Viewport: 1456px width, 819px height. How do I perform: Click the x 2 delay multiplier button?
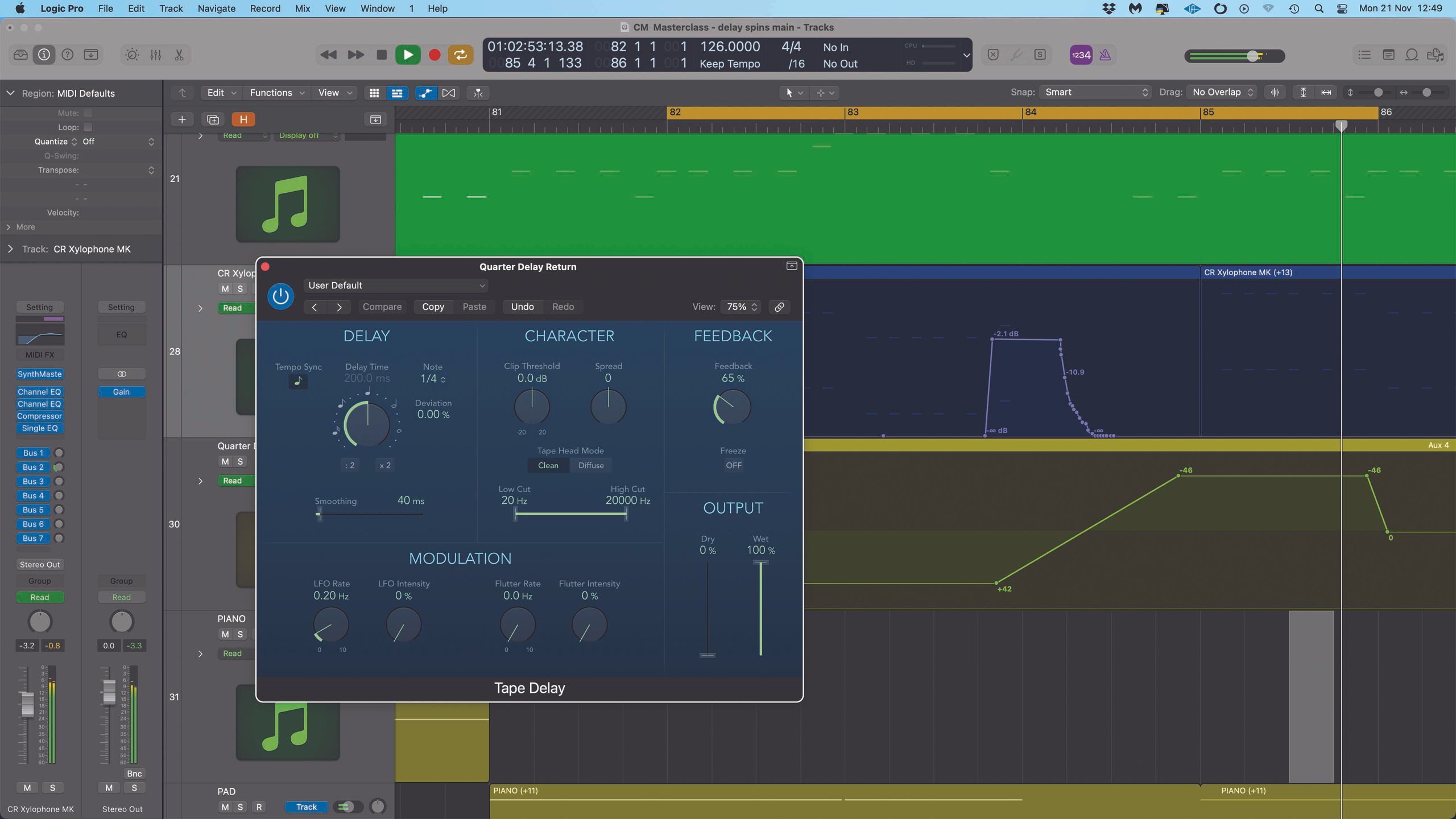tap(385, 465)
